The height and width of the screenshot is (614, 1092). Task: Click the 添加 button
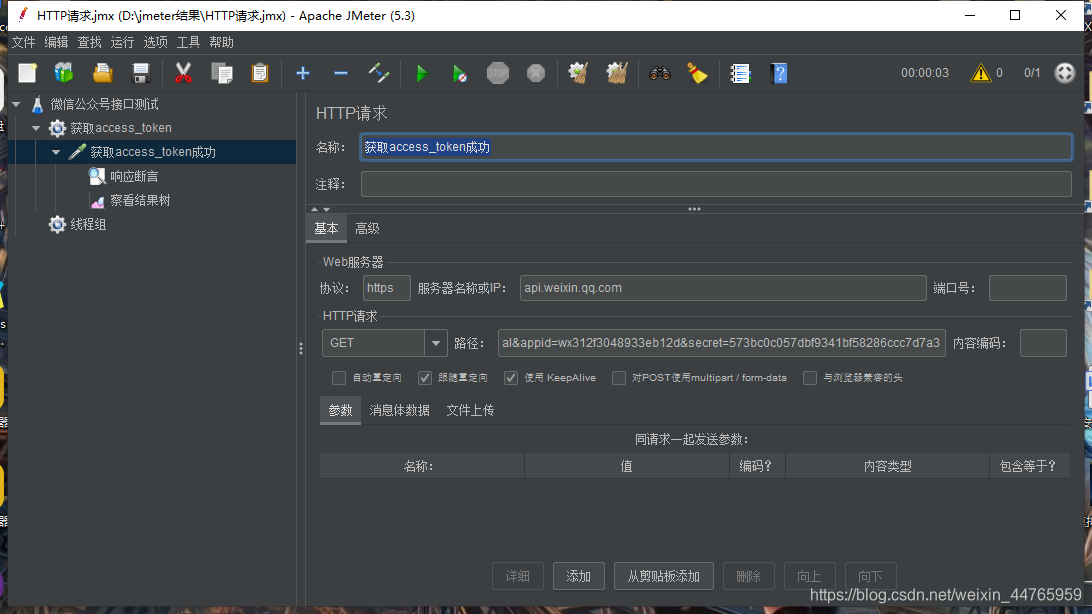tap(579, 576)
